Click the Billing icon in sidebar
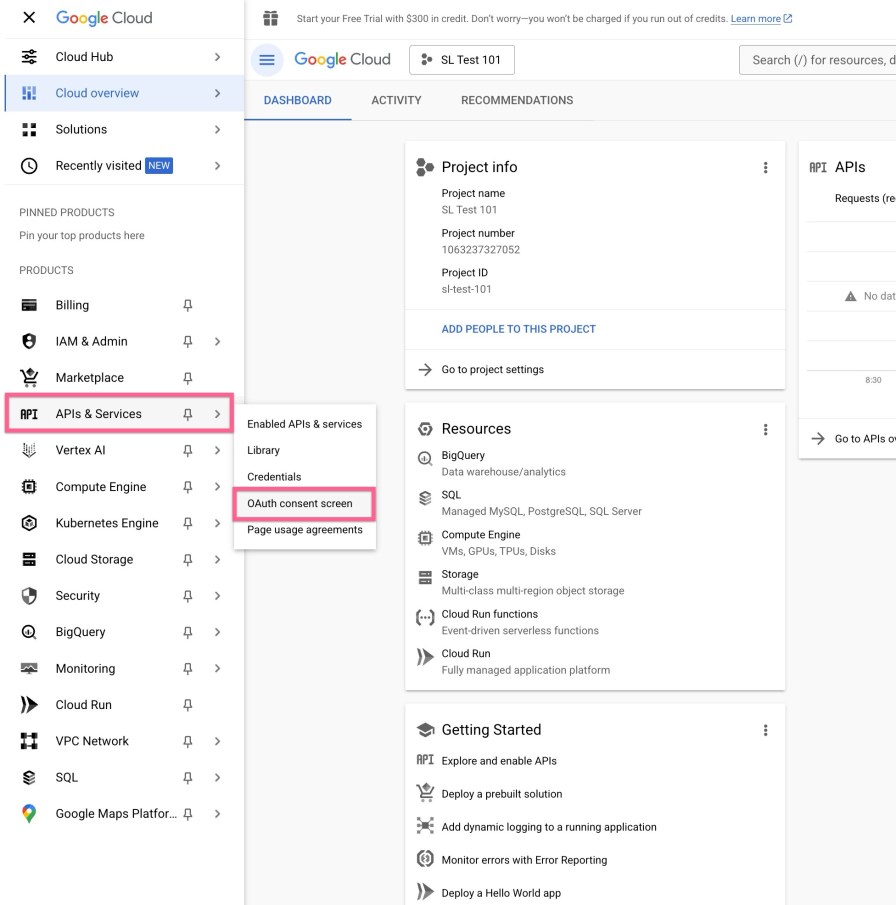 coord(29,305)
